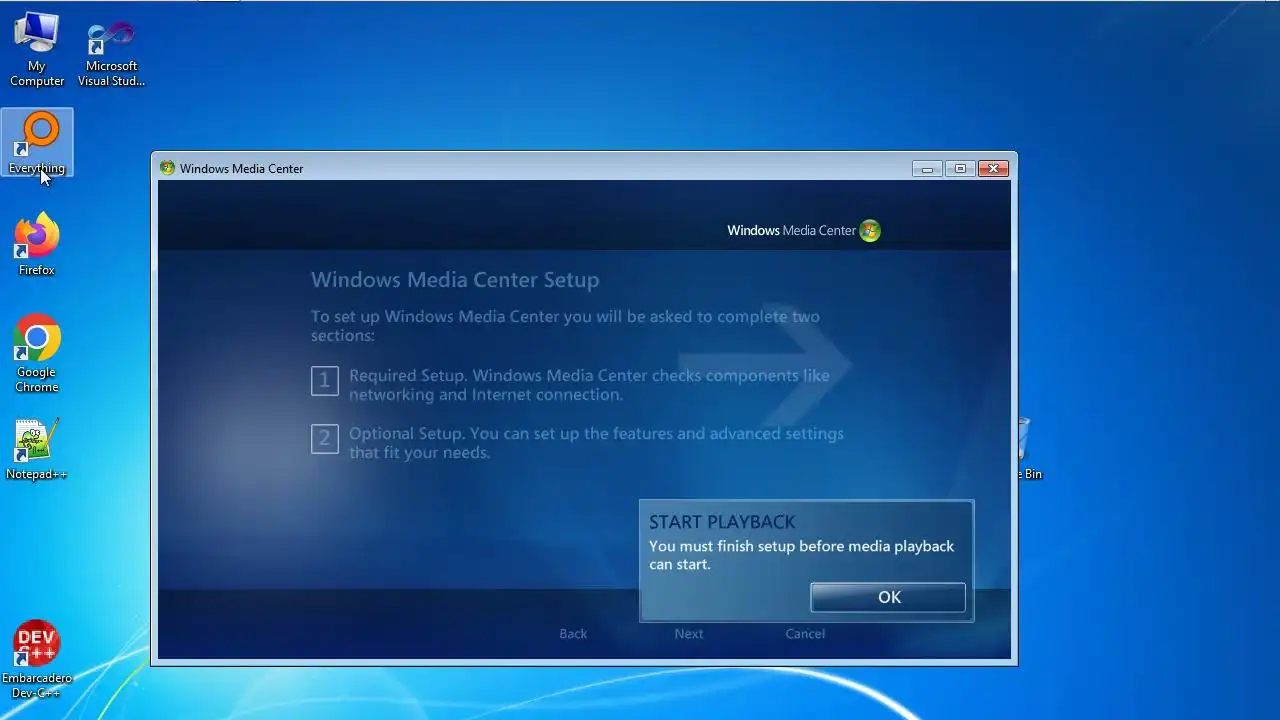Click the step 1 number box
The image size is (1280, 720).
pyautogui.click(x=325, y=381)
